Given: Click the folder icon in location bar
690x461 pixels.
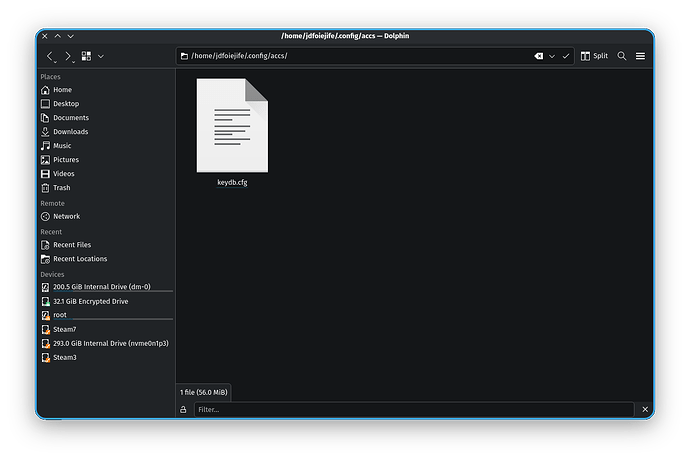Looking at the screenshot, I should 184,56.
